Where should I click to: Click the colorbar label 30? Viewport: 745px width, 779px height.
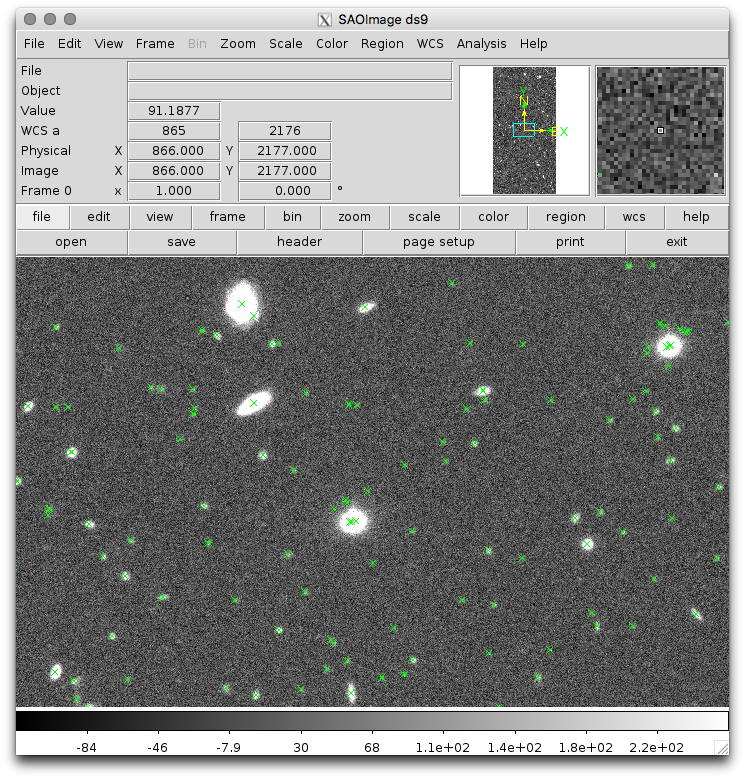301,748
